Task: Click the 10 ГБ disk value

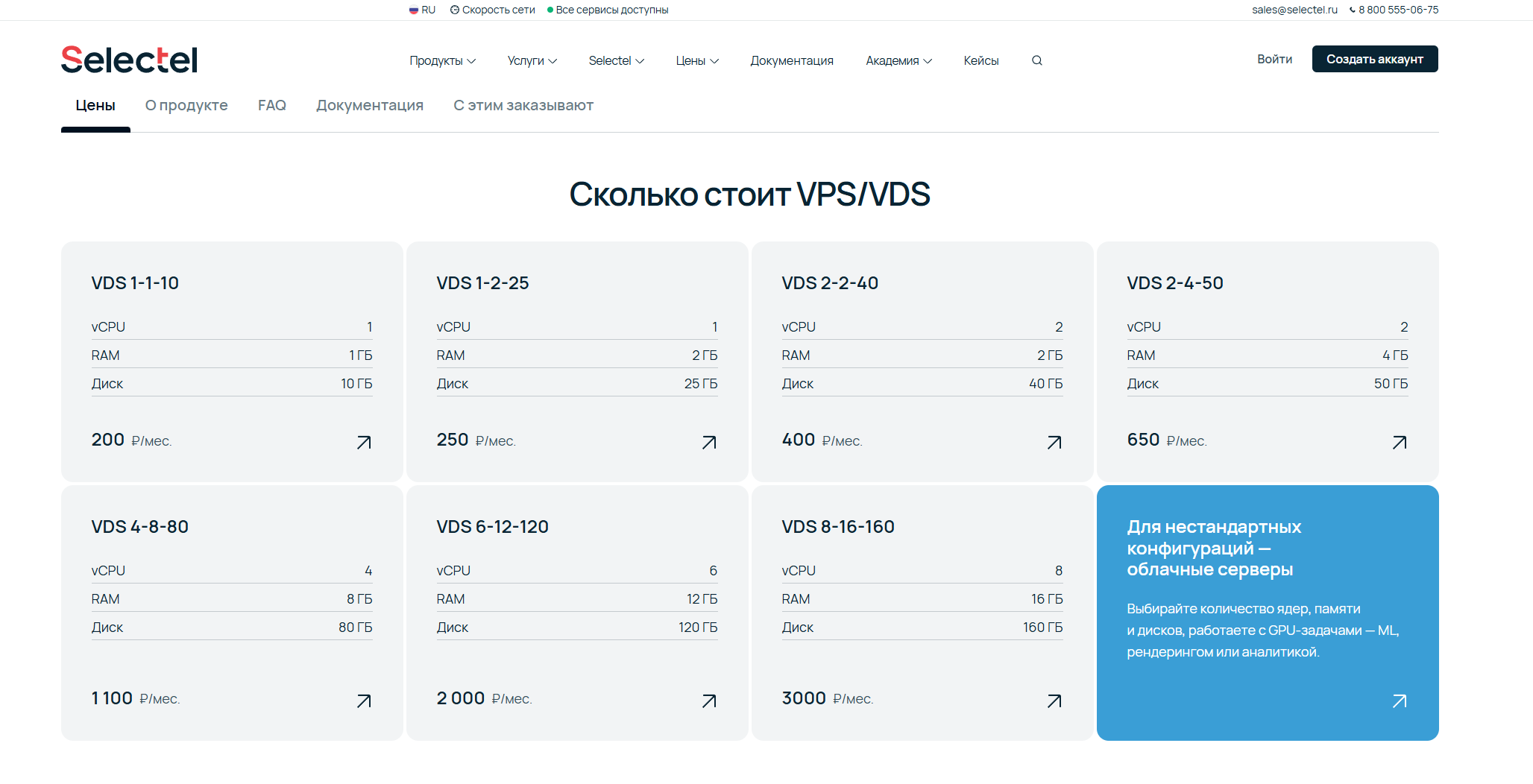Action: click(356, 384)
